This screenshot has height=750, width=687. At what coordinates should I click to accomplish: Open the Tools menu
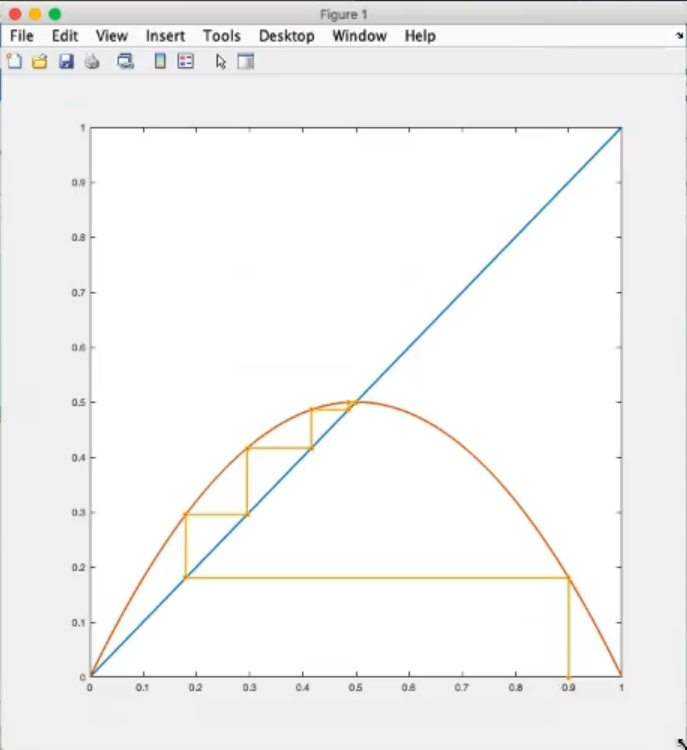tap(221, 36)
